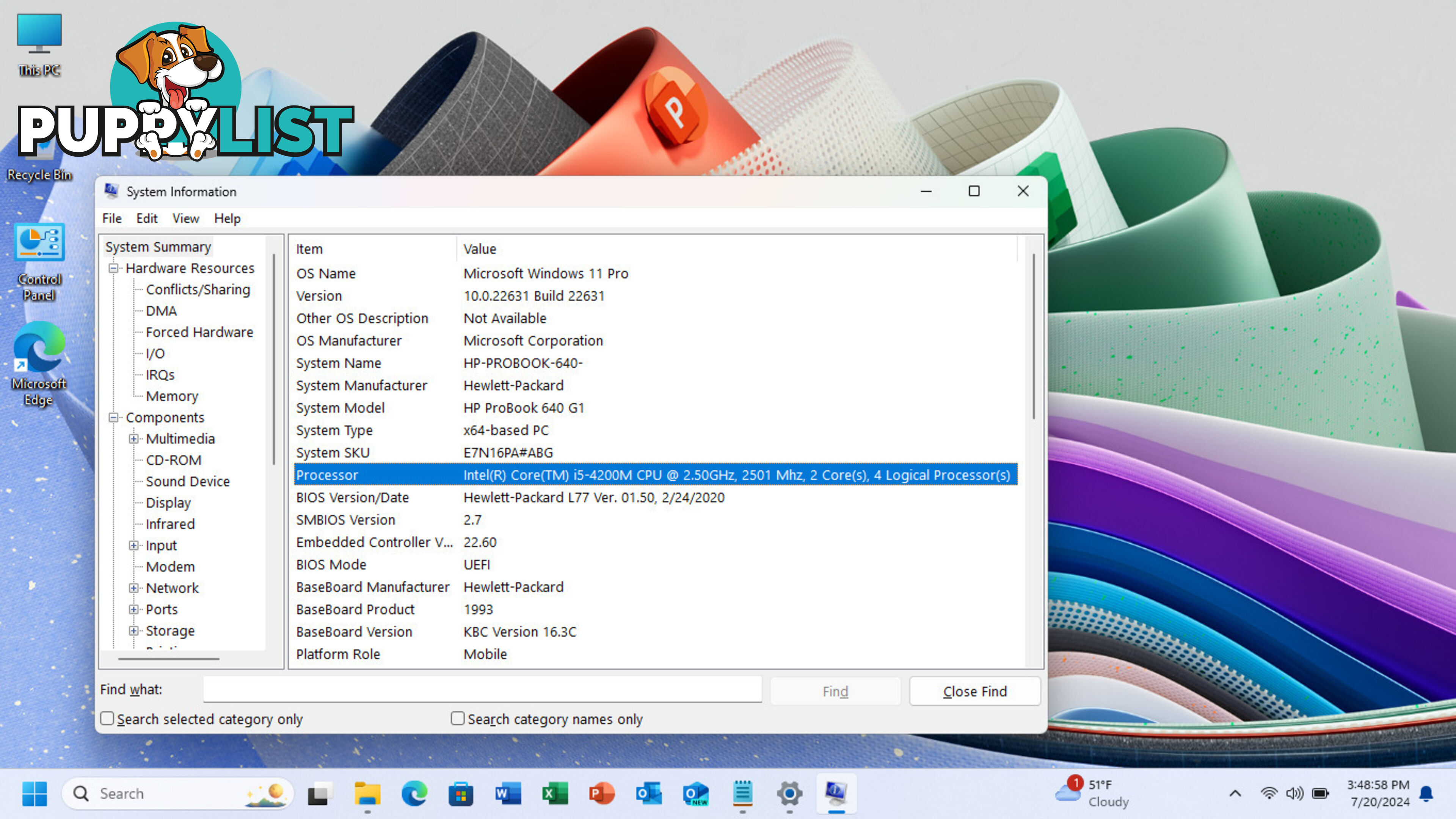Collapse the Hardware Resources tree node

114,268
